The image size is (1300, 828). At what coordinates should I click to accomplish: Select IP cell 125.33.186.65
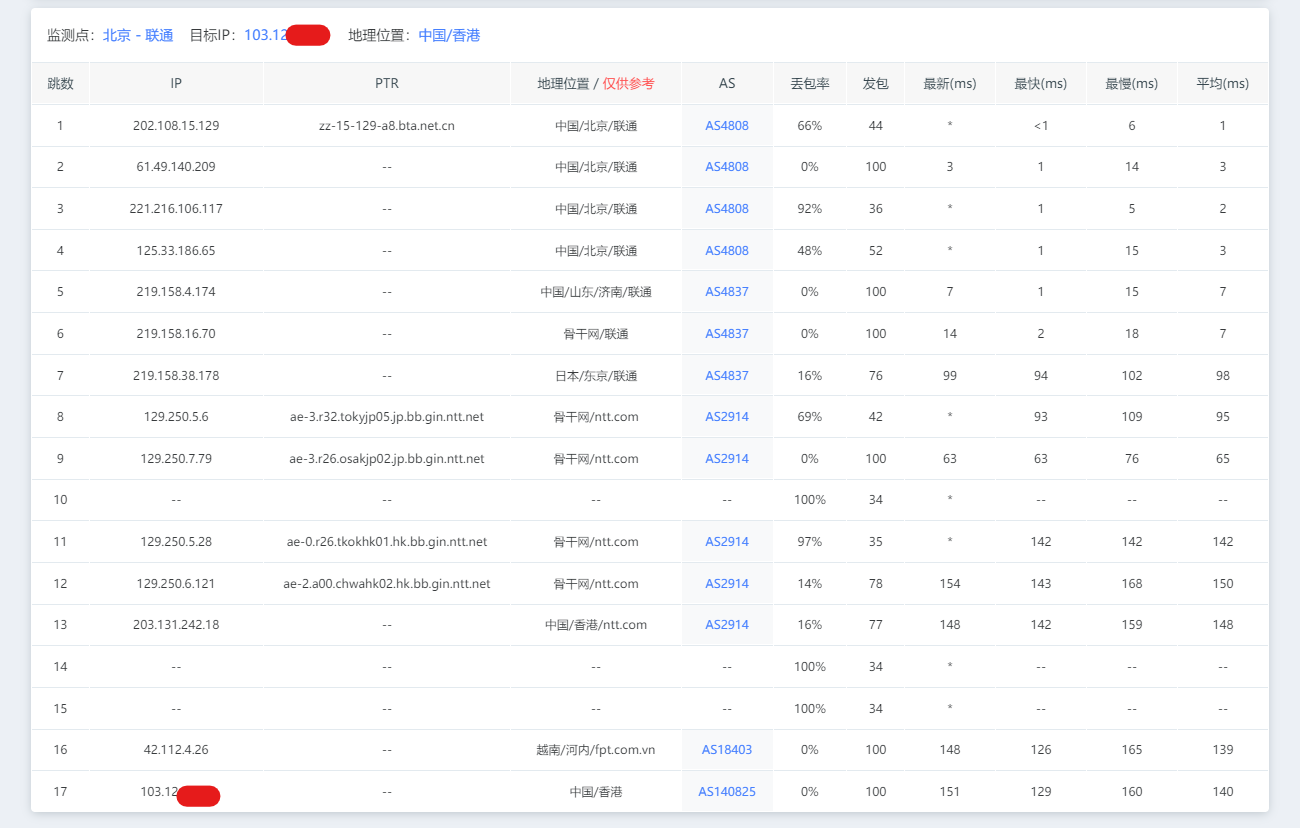[x=176, y=251]
